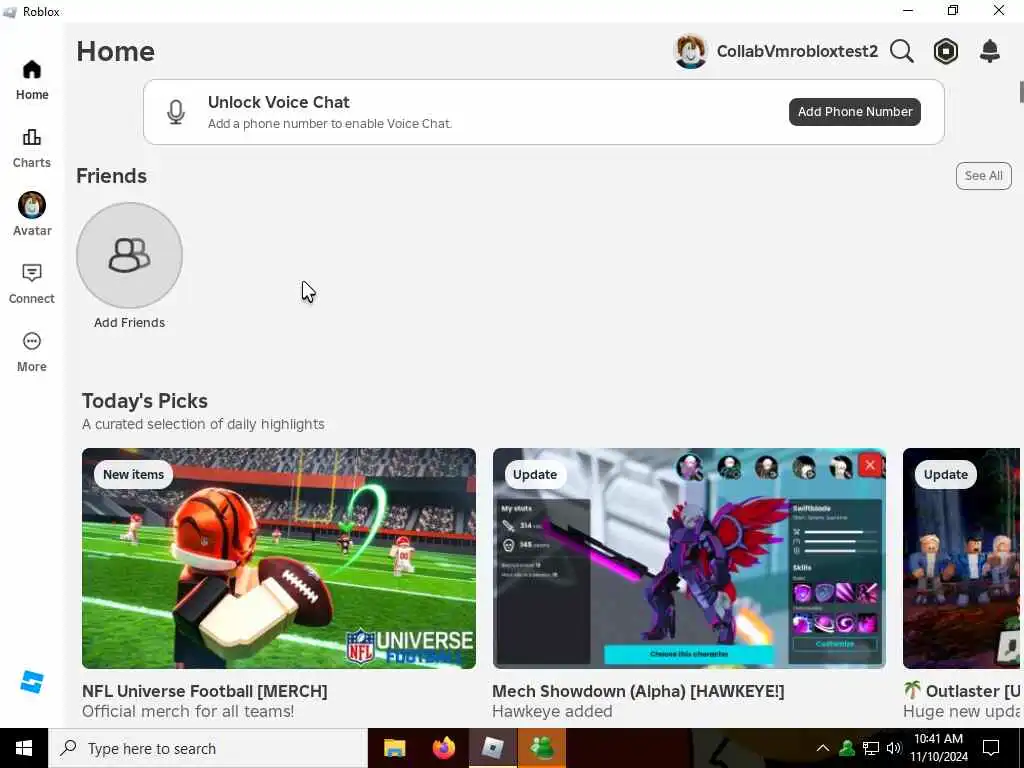Viewport: 1024px width, 768px height.
Task: Open the Robux balance icon
Action: pyautogui.click(x=946, y=51)
